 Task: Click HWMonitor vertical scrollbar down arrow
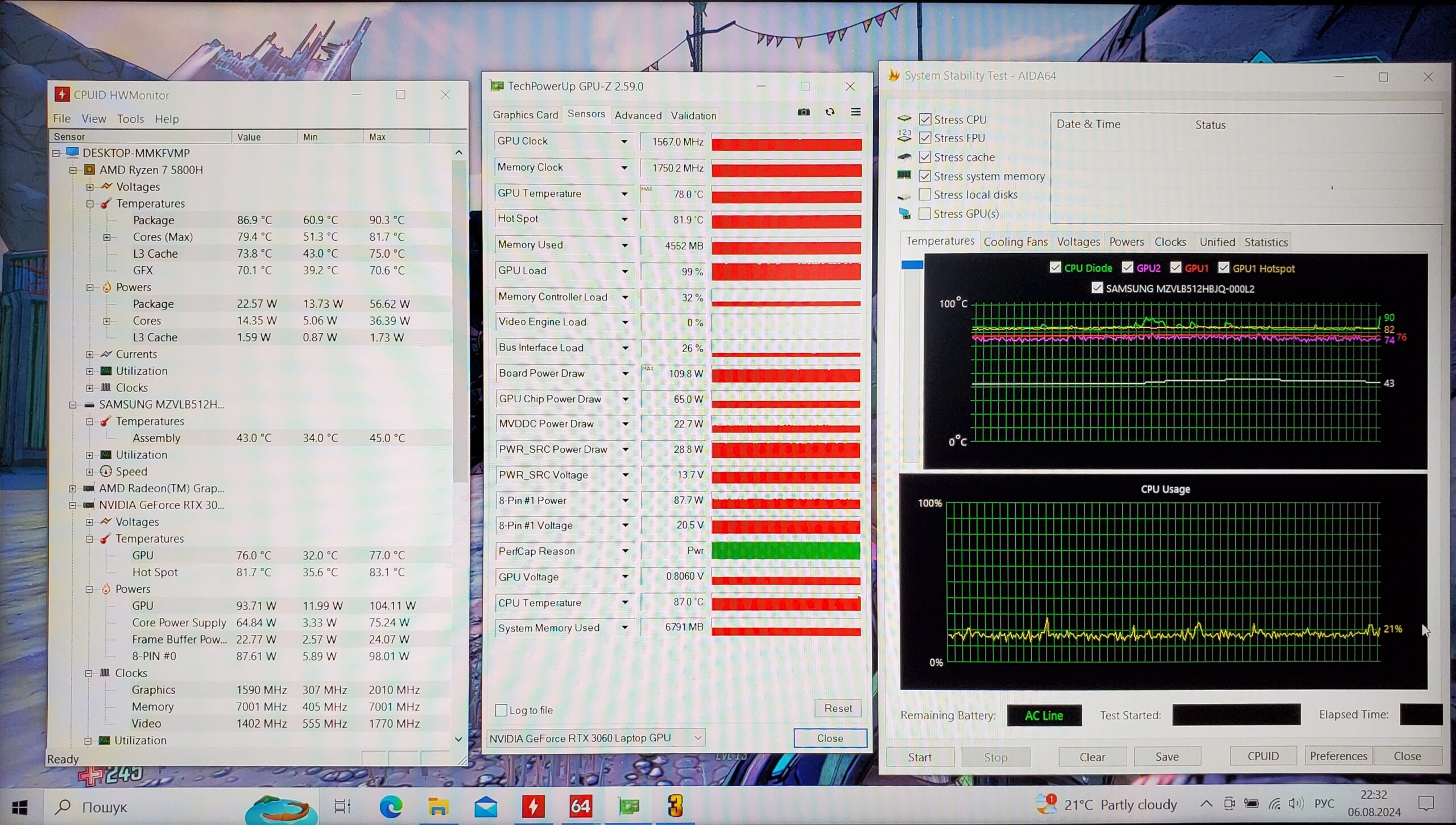458,739
